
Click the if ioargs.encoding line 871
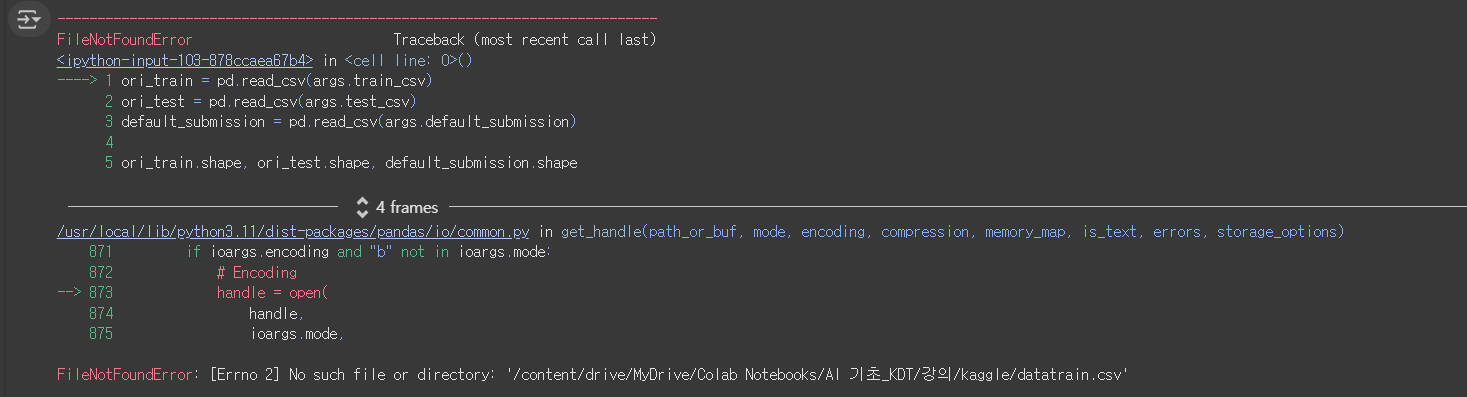coord(369,252)
